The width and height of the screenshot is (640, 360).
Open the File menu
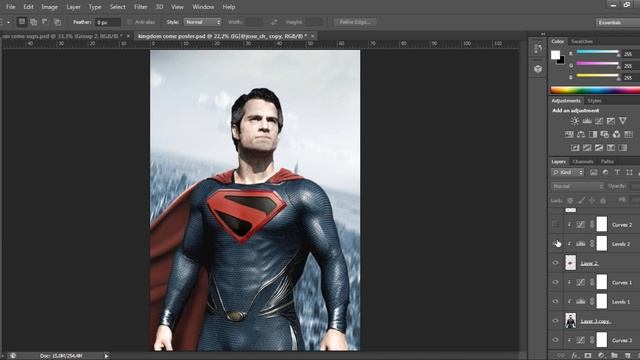coord(10,7)
